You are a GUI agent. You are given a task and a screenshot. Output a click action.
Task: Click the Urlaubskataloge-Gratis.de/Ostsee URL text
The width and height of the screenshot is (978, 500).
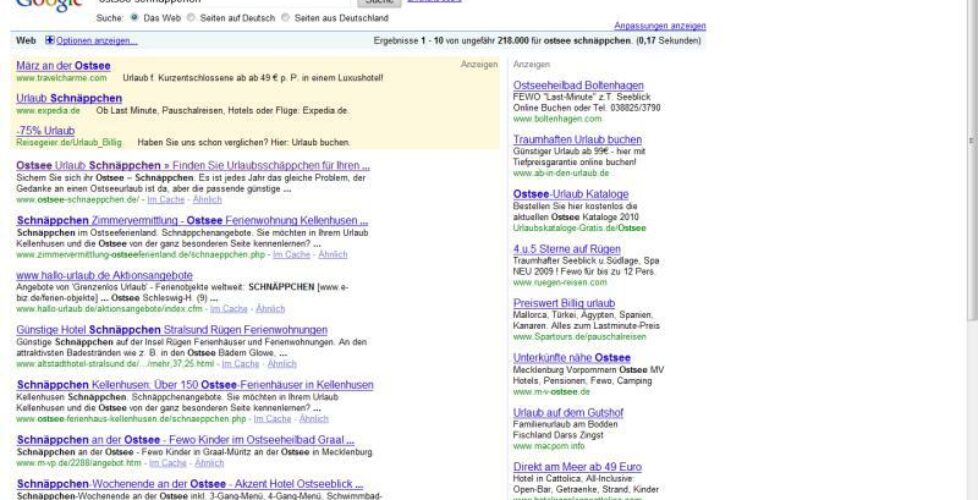pos(579,228)
